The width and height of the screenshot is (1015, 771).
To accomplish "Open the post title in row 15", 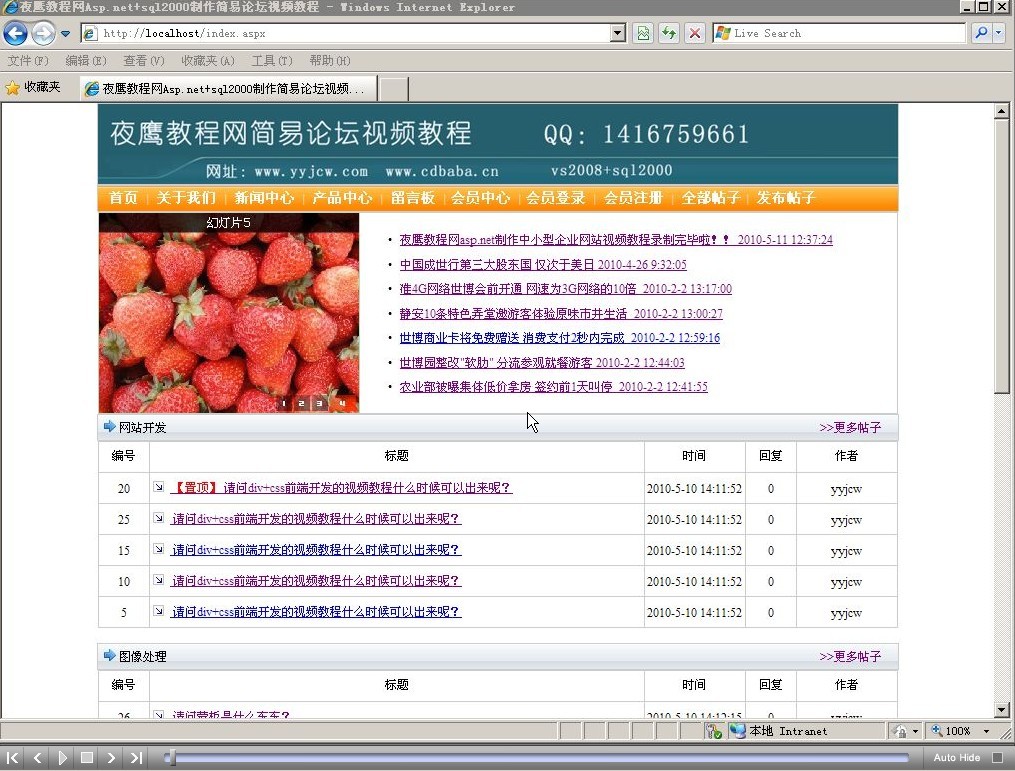I will tap(316, 550).
